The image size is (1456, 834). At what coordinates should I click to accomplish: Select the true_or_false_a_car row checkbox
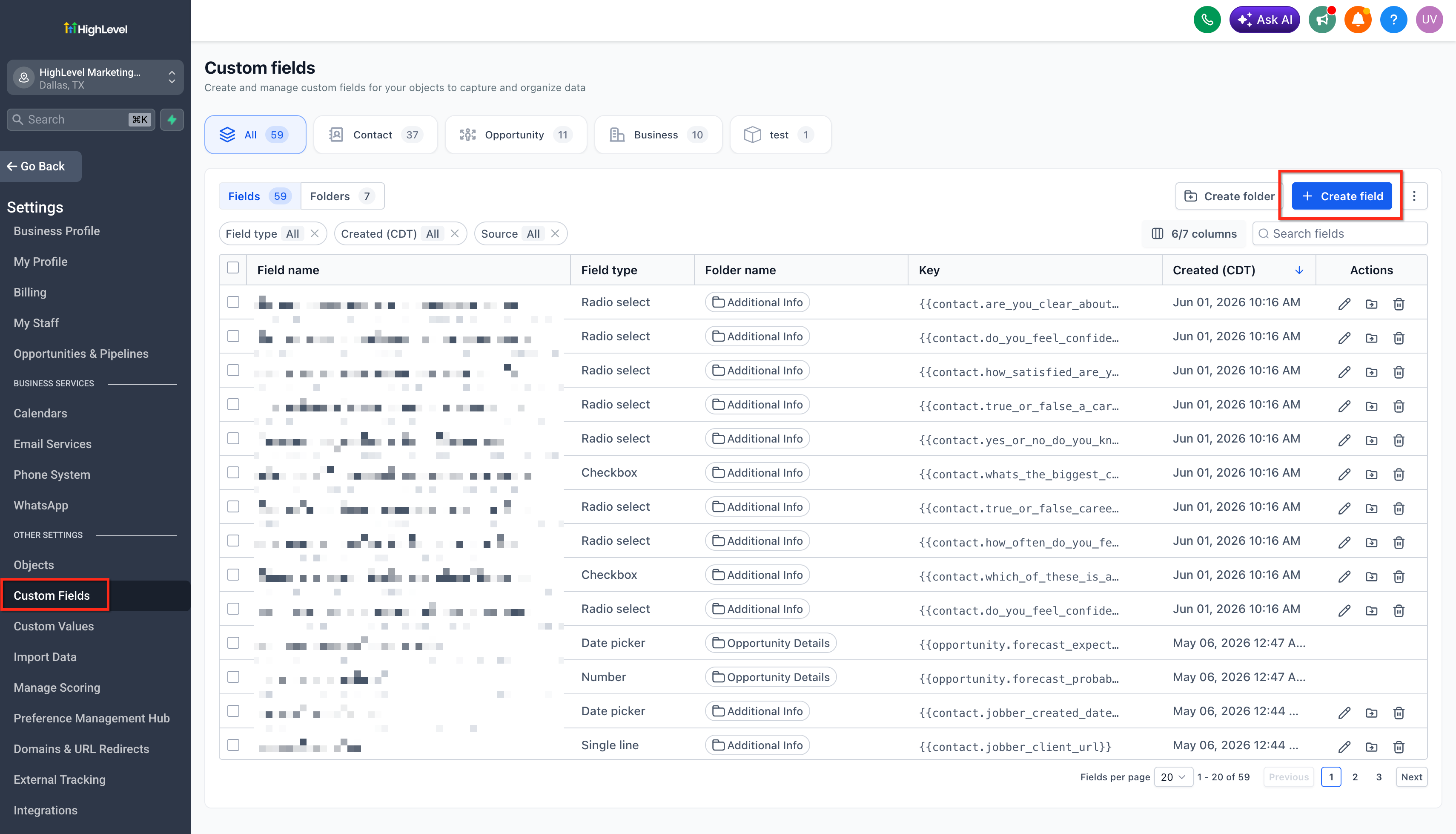(233, 404)
